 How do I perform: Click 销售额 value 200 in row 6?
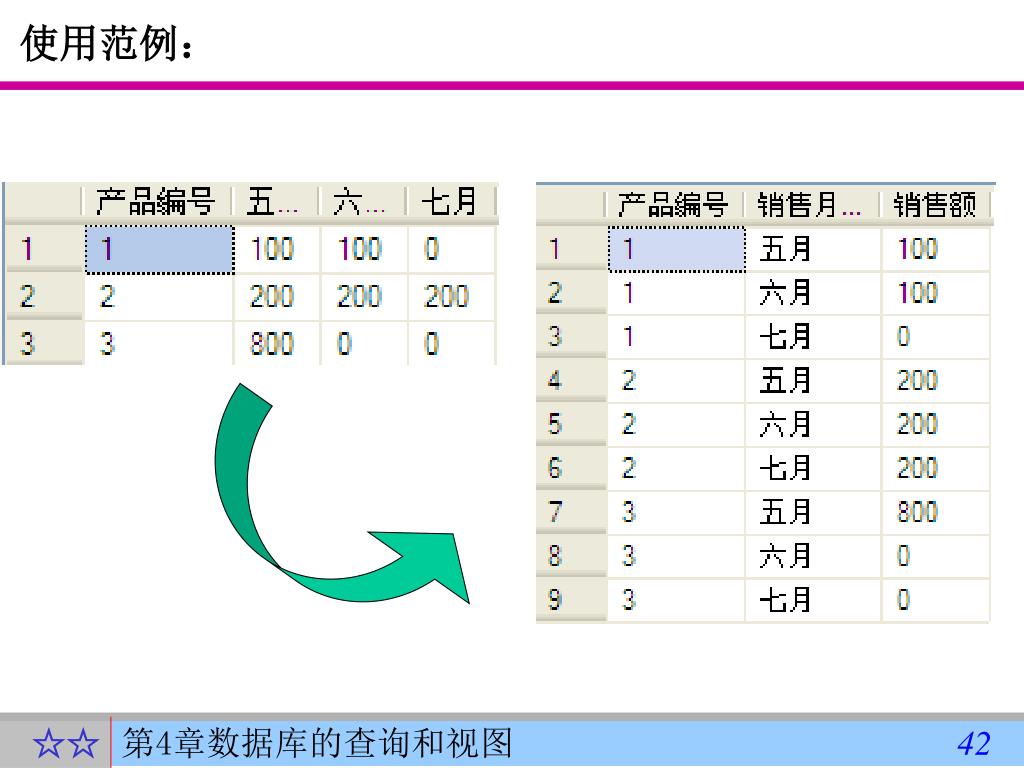pyautogui.click(x=936, y=468)
